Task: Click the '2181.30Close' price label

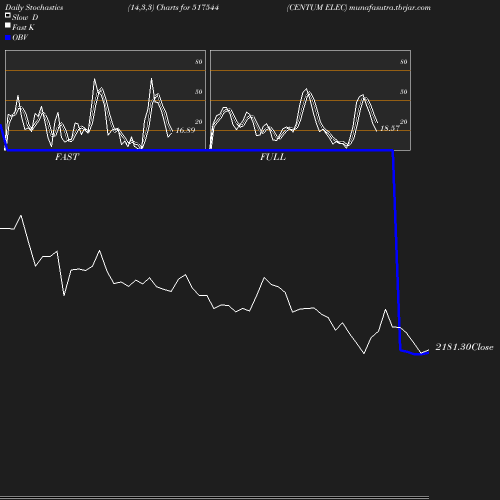Action: tap(464, 347)
